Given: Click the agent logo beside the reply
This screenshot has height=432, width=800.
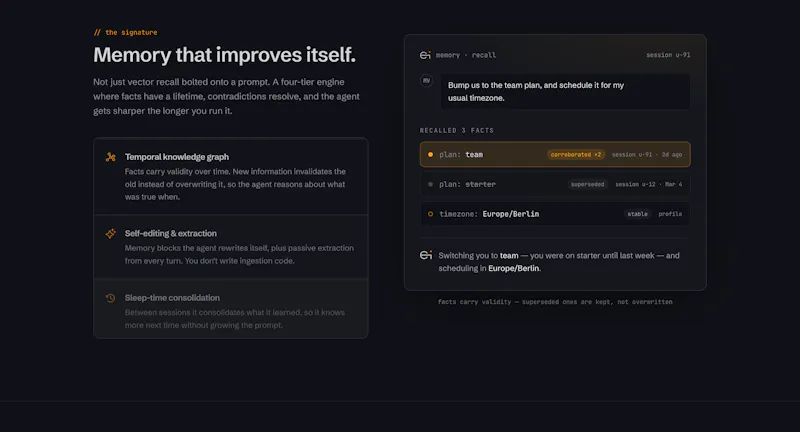Looking at the screenshot, I should 426,255.
